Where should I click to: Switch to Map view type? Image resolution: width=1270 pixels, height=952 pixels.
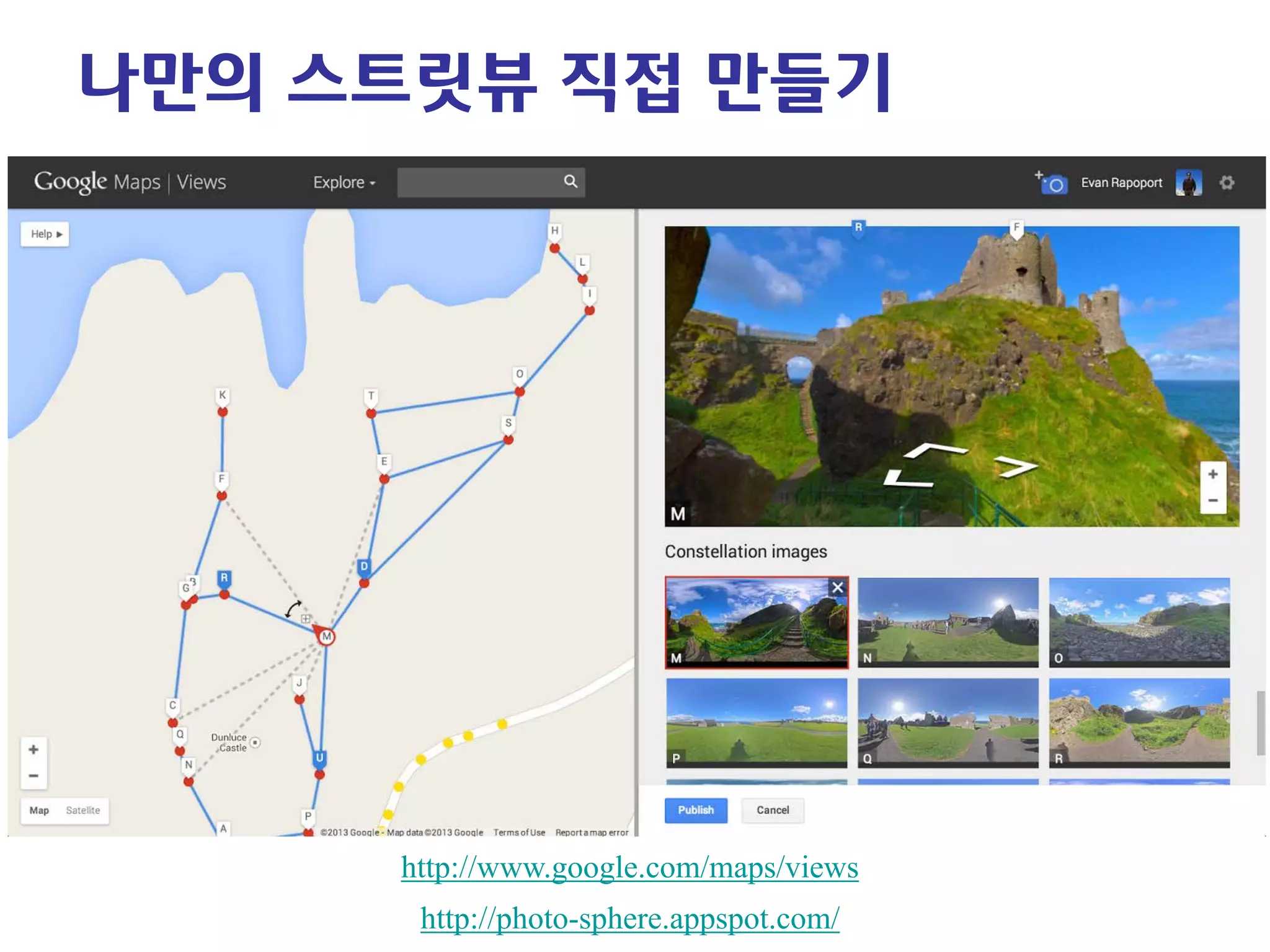click(39, 811)
